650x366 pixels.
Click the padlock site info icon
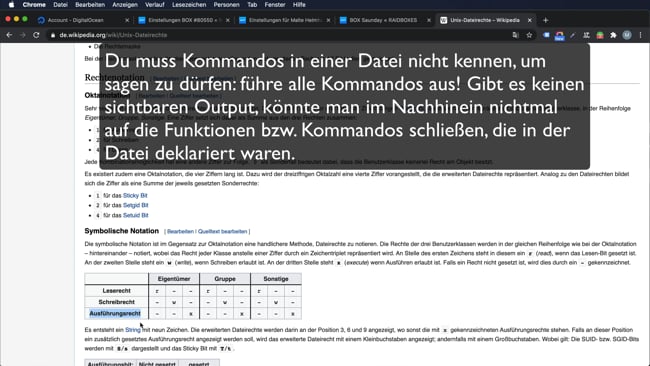pyautogui.click(x=53, y=35)
